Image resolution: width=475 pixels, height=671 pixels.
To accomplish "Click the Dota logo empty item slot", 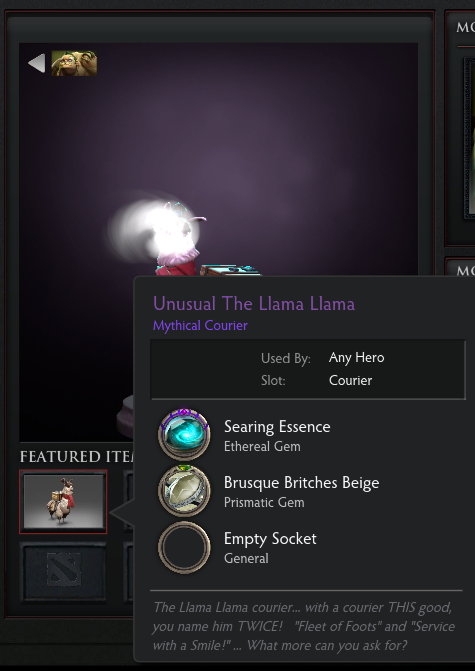I will [x=63, y=571].
